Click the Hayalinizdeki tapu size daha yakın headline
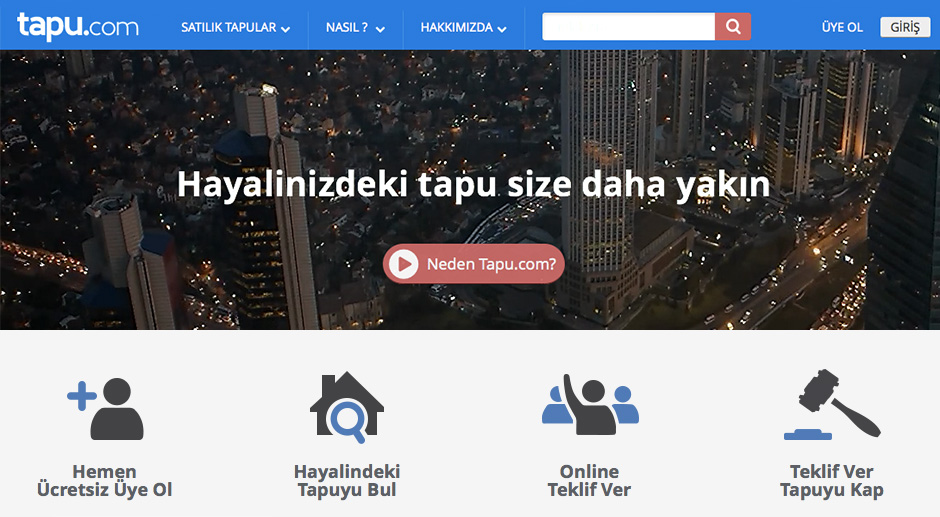The width and height of the screenshot is (940, 517). click(474, 185)
